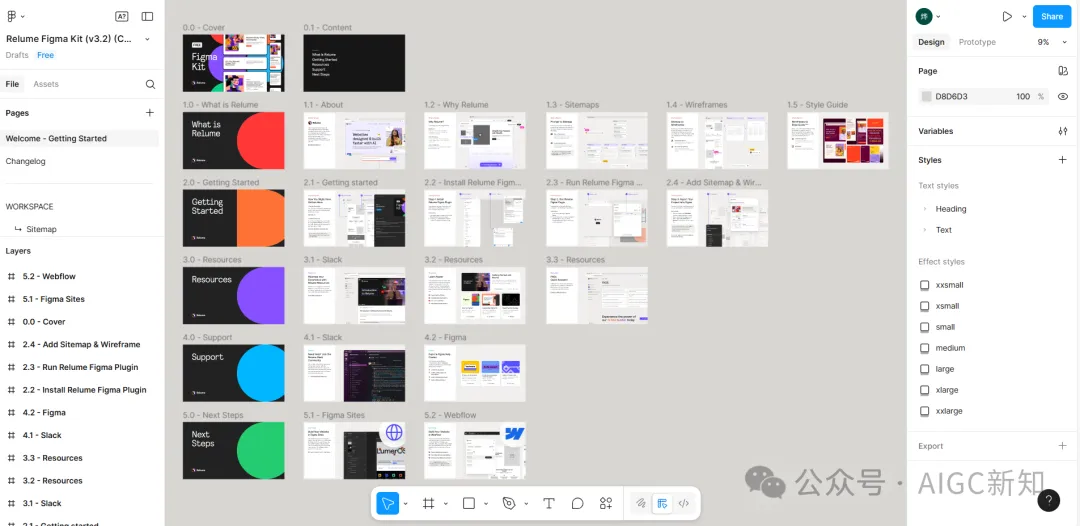
Task: Open the 9% zoom dropdown
Action: [x=1047, y=42]
